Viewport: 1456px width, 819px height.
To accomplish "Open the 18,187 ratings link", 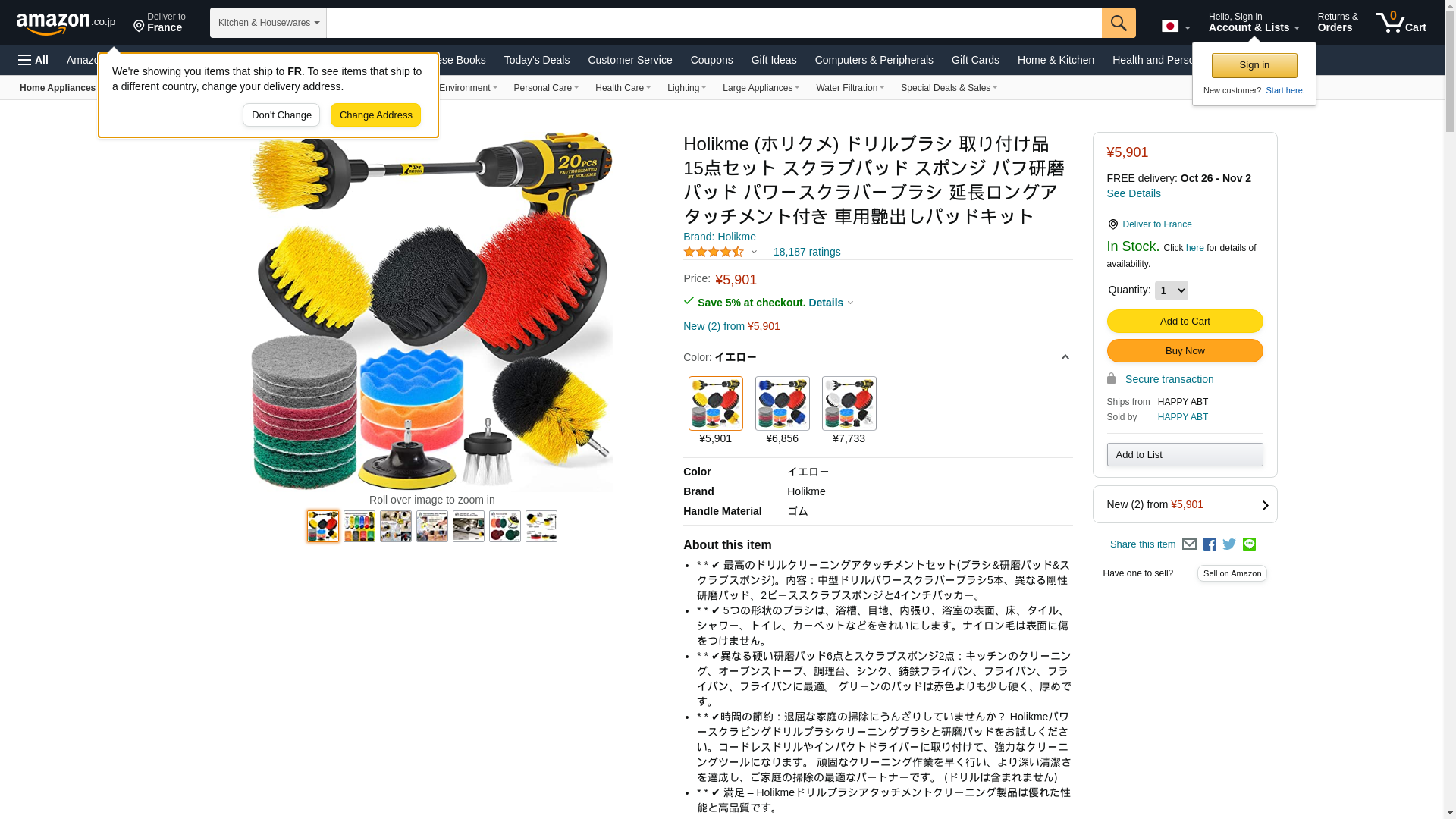I will point(807,252).
